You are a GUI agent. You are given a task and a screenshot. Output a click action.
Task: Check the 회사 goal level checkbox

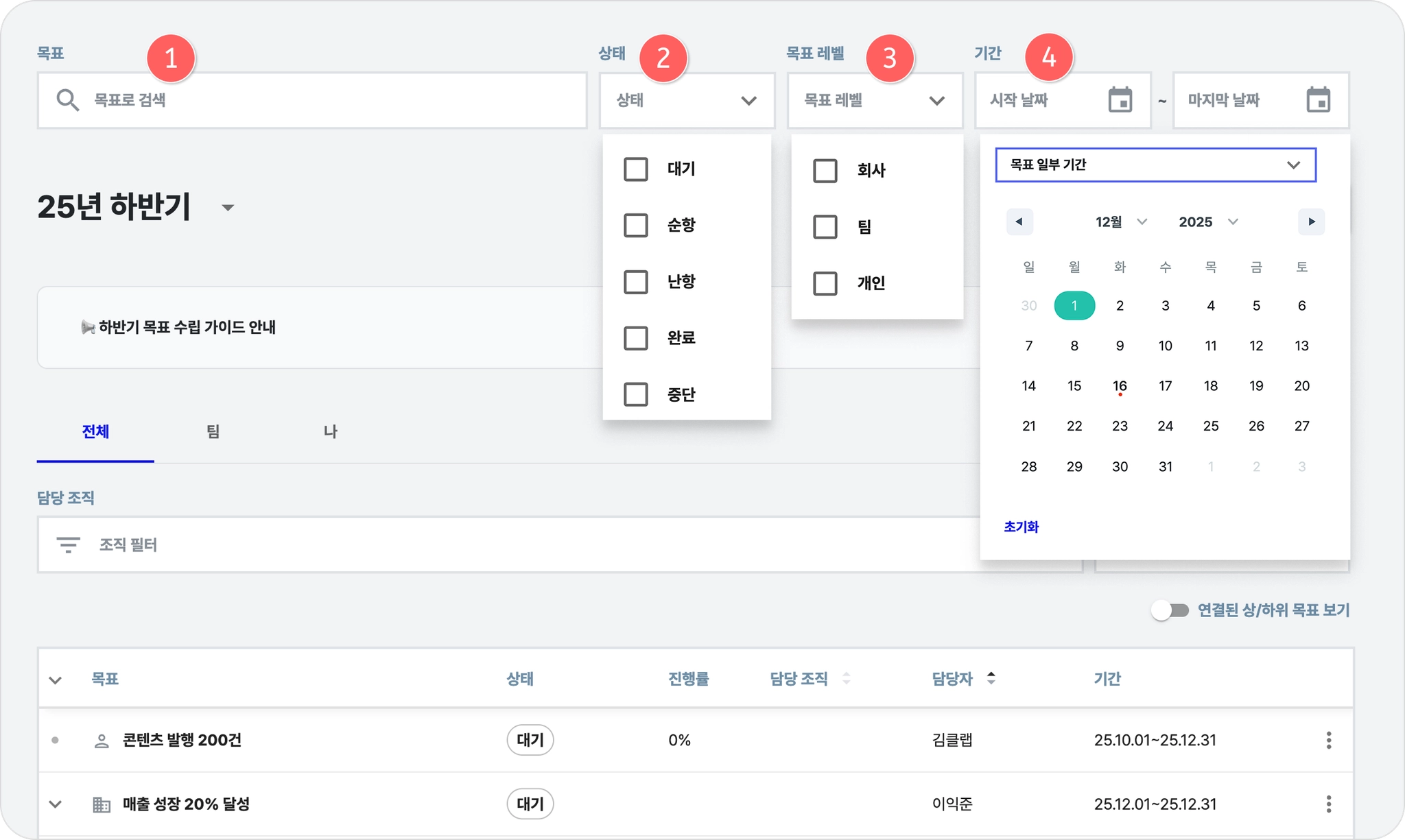(x=825, y=171)
